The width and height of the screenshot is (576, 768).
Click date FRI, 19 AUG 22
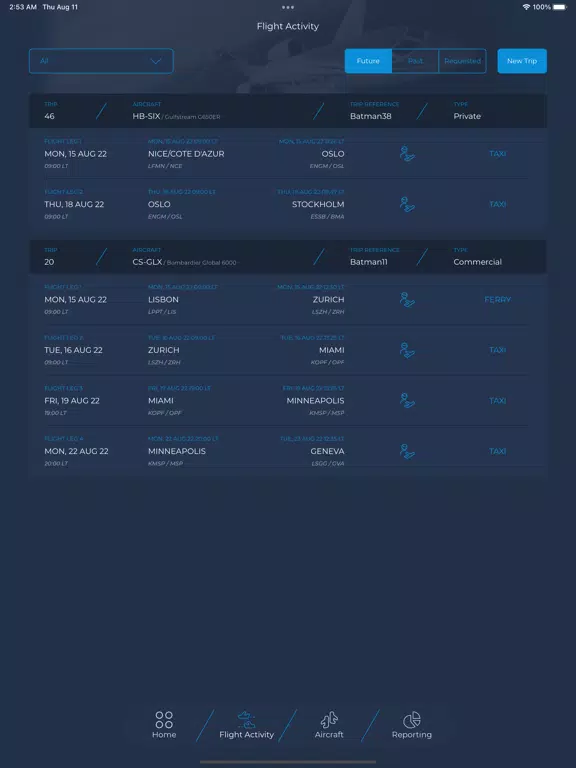coord(72,401)
